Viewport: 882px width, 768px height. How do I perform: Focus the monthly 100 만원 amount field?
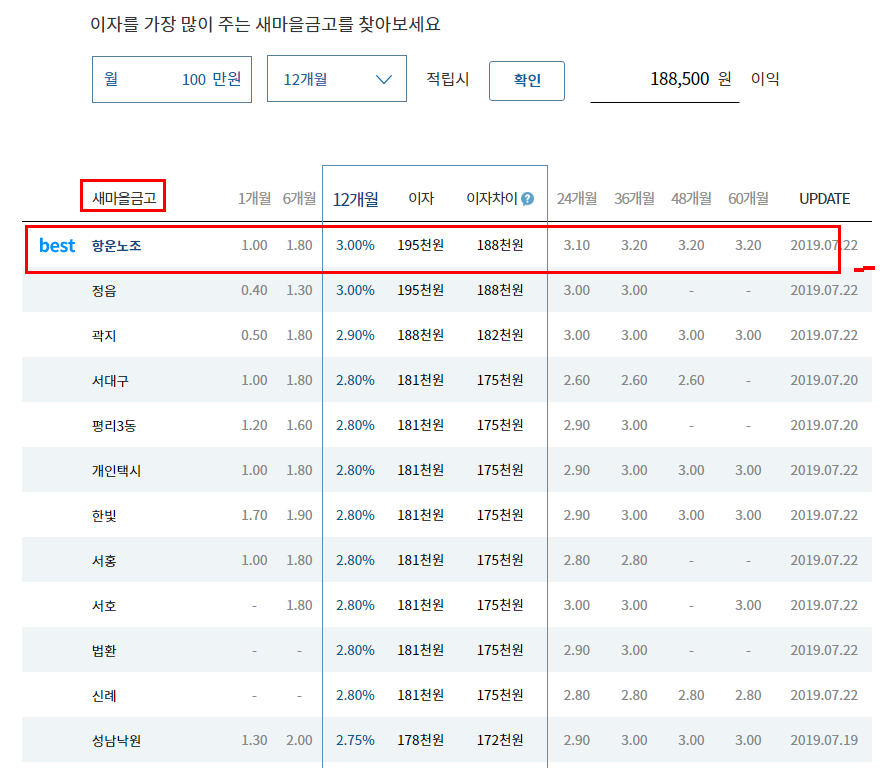(172, 79)
